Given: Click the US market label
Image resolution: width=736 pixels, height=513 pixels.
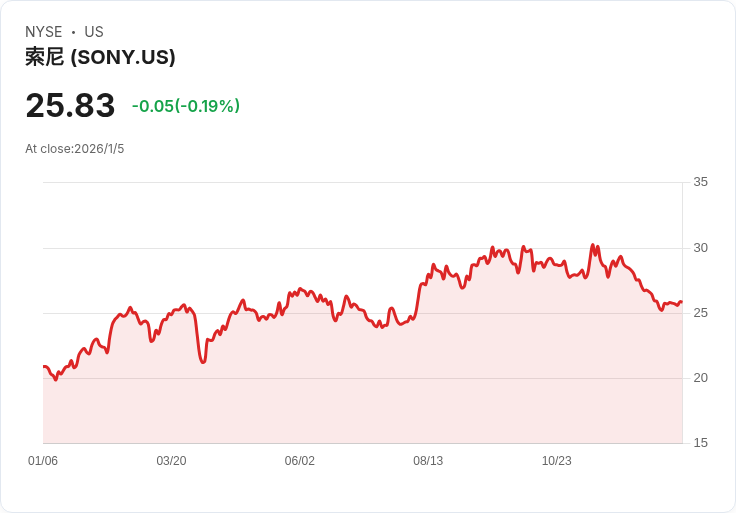Looking at the screenshot, I should coord(94,32).
